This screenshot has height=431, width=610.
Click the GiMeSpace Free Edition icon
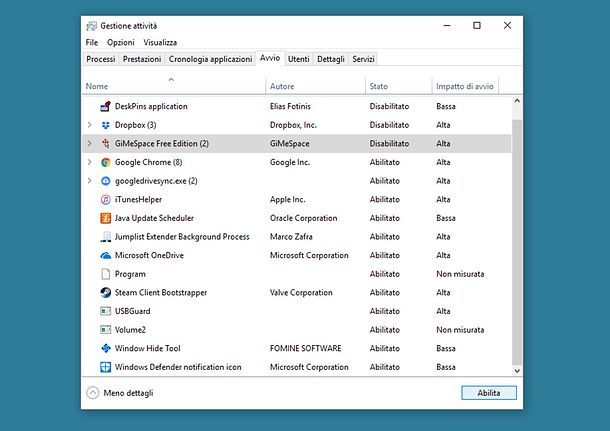[105, 144]
